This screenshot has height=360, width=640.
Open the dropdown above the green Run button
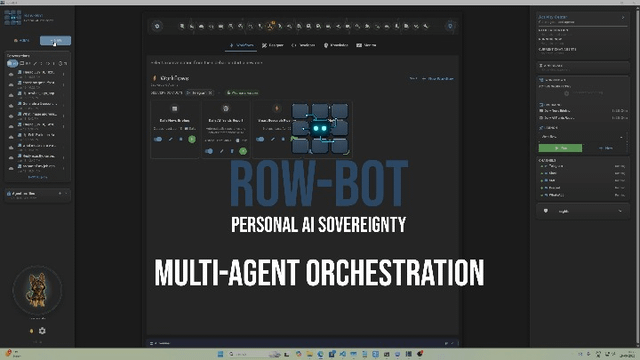(x=582, y=137)
